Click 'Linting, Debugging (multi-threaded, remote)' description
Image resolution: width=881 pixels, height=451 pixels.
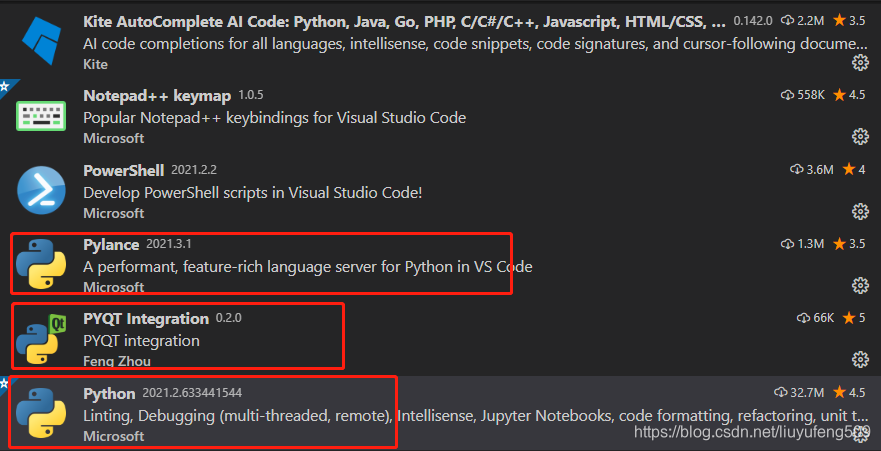475,416
